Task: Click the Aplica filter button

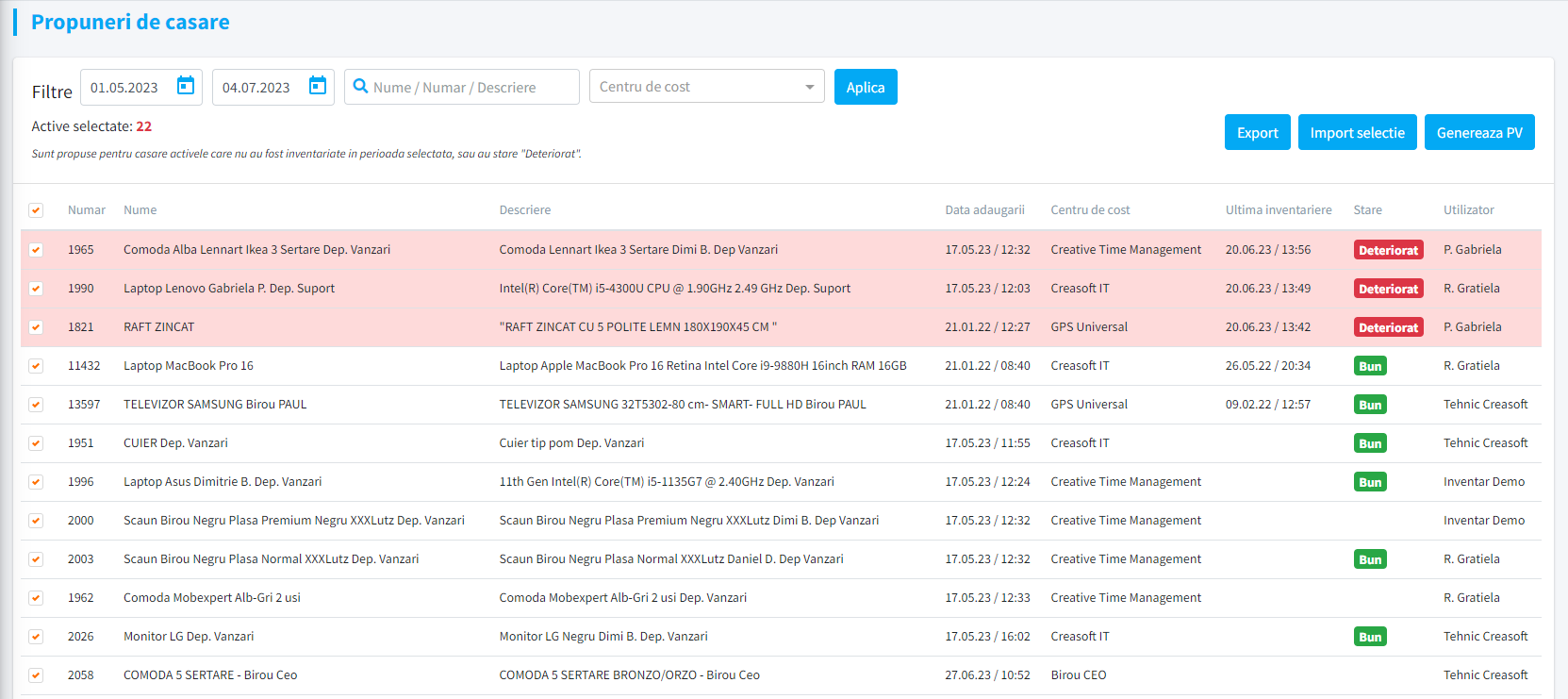Action: pos(866,87)
